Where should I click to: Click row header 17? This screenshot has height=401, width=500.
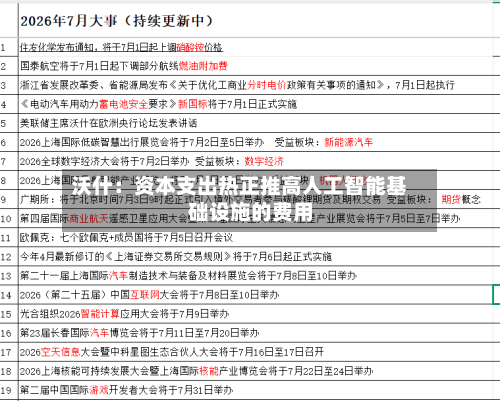pos(9,352)
